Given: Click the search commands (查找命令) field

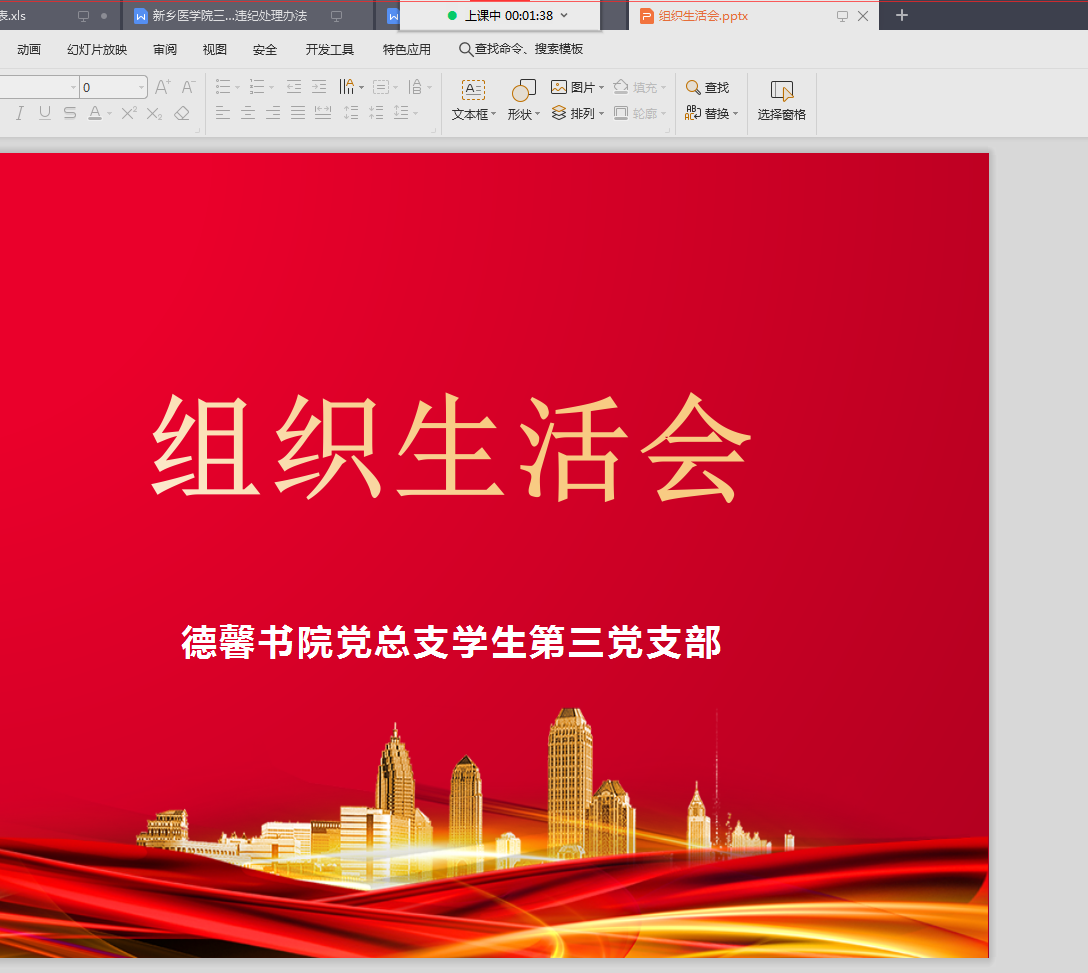Looking at the screenshot, I should click(520, 50).
